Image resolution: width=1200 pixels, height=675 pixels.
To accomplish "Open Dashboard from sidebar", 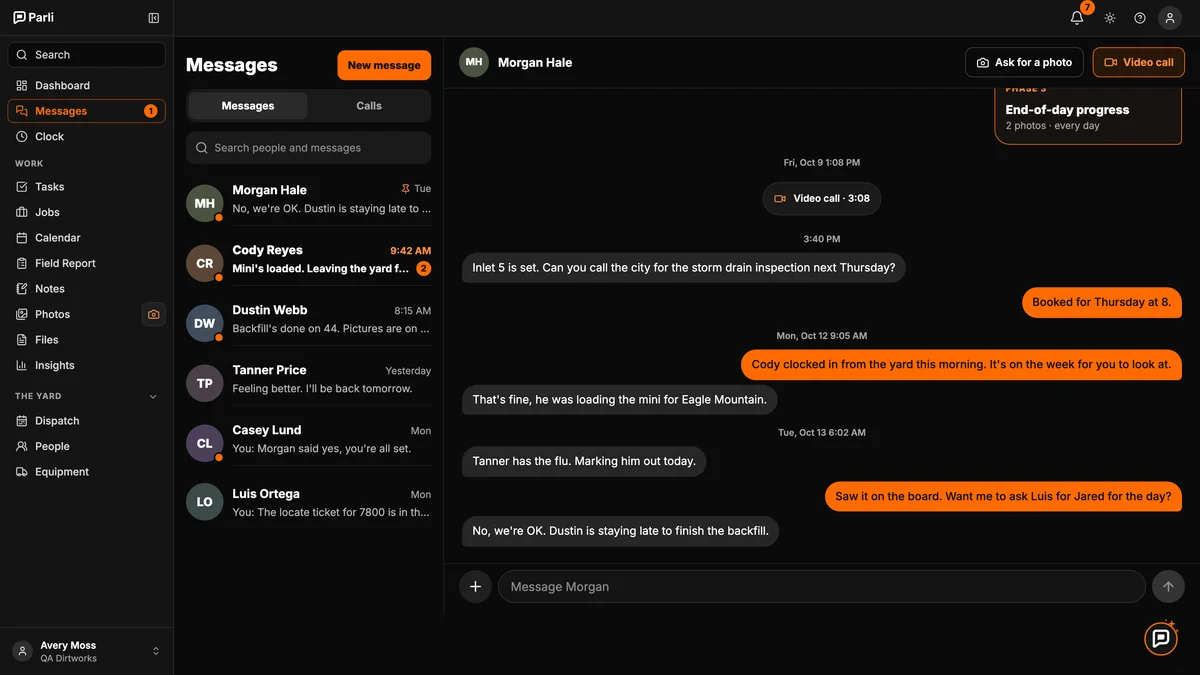I will pyautogui.click(x=87, y=85).
